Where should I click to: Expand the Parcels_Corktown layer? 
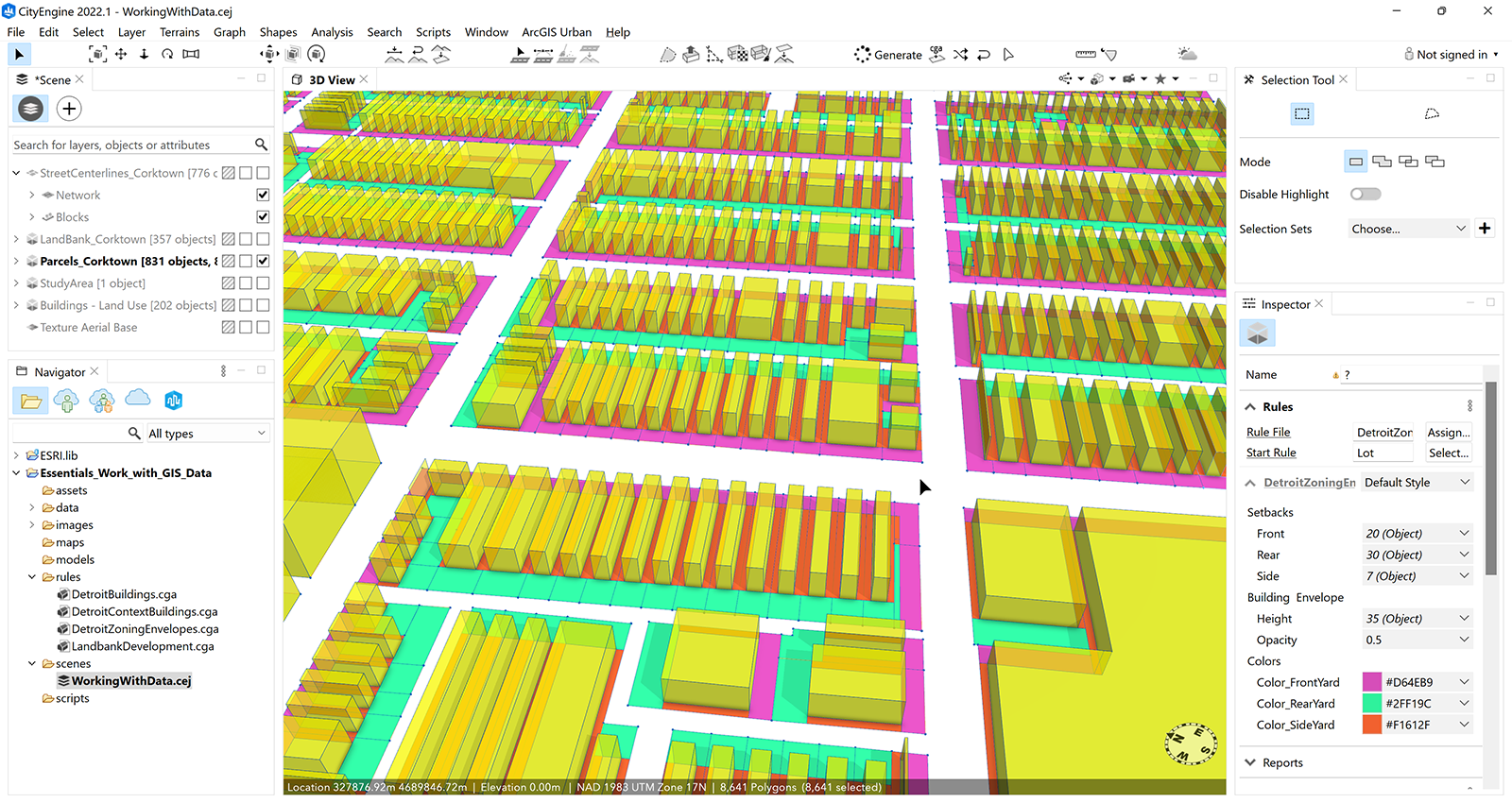[x=16, y=261]
